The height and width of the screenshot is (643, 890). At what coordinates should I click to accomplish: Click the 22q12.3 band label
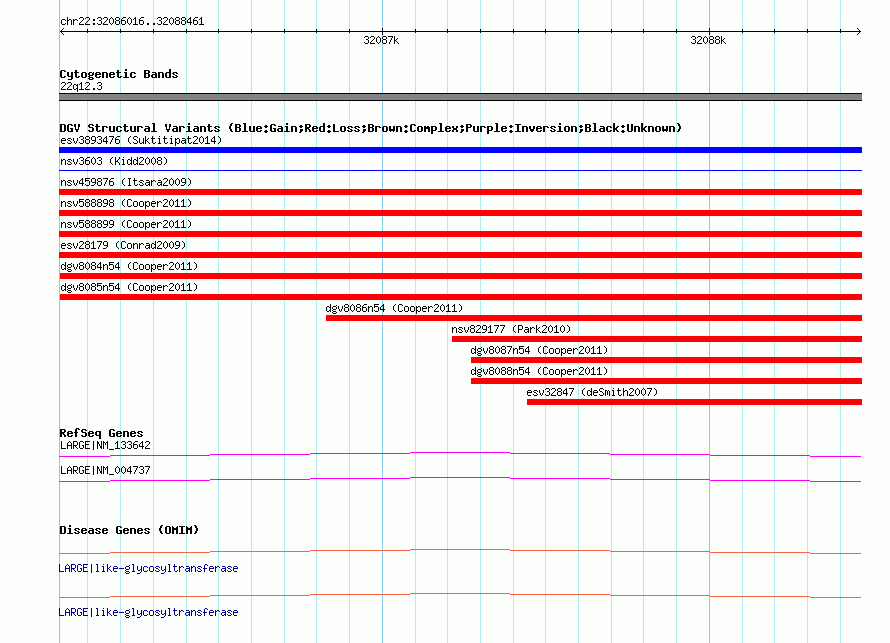(81, 86)
